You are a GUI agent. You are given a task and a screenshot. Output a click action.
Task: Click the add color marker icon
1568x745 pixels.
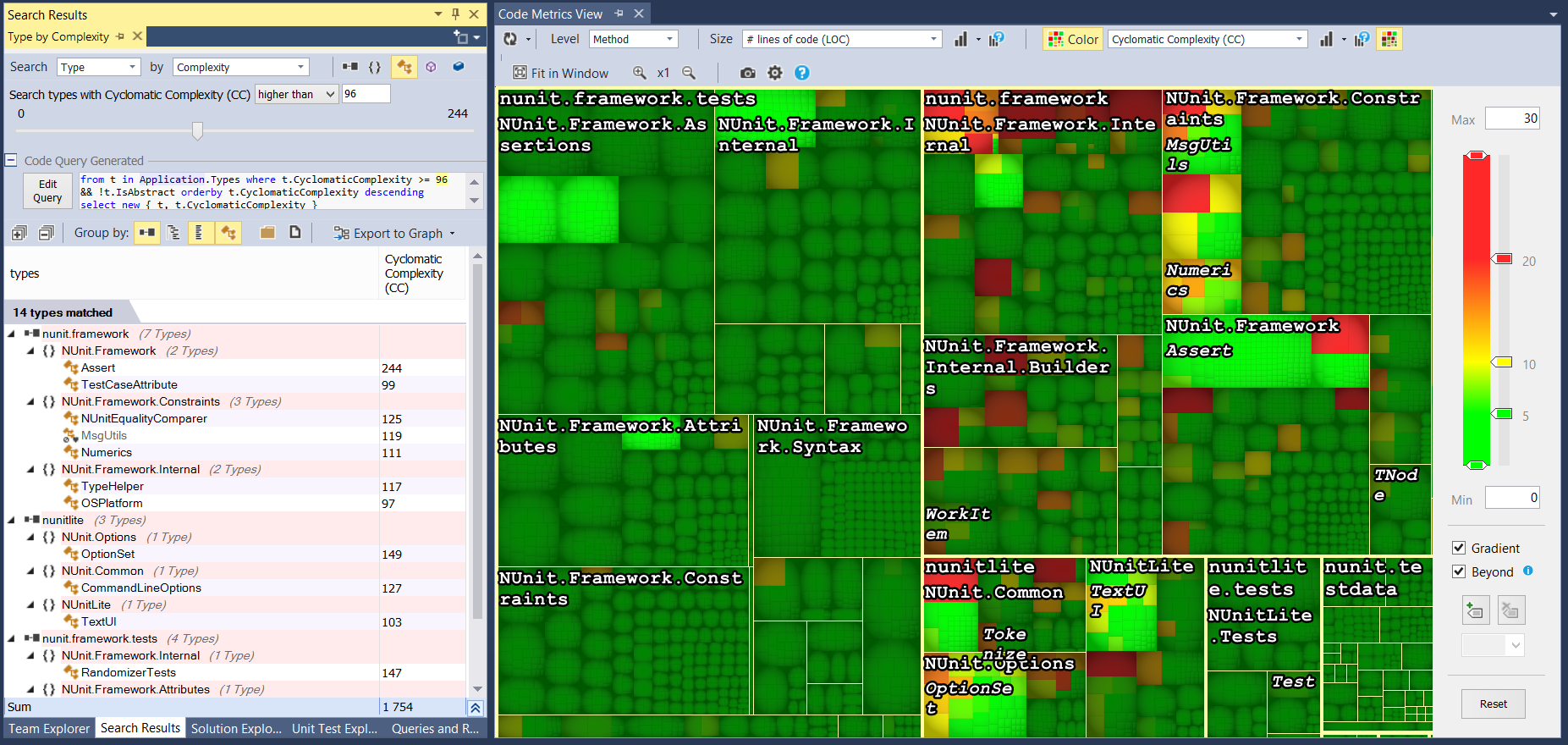tap(1476, 610)
